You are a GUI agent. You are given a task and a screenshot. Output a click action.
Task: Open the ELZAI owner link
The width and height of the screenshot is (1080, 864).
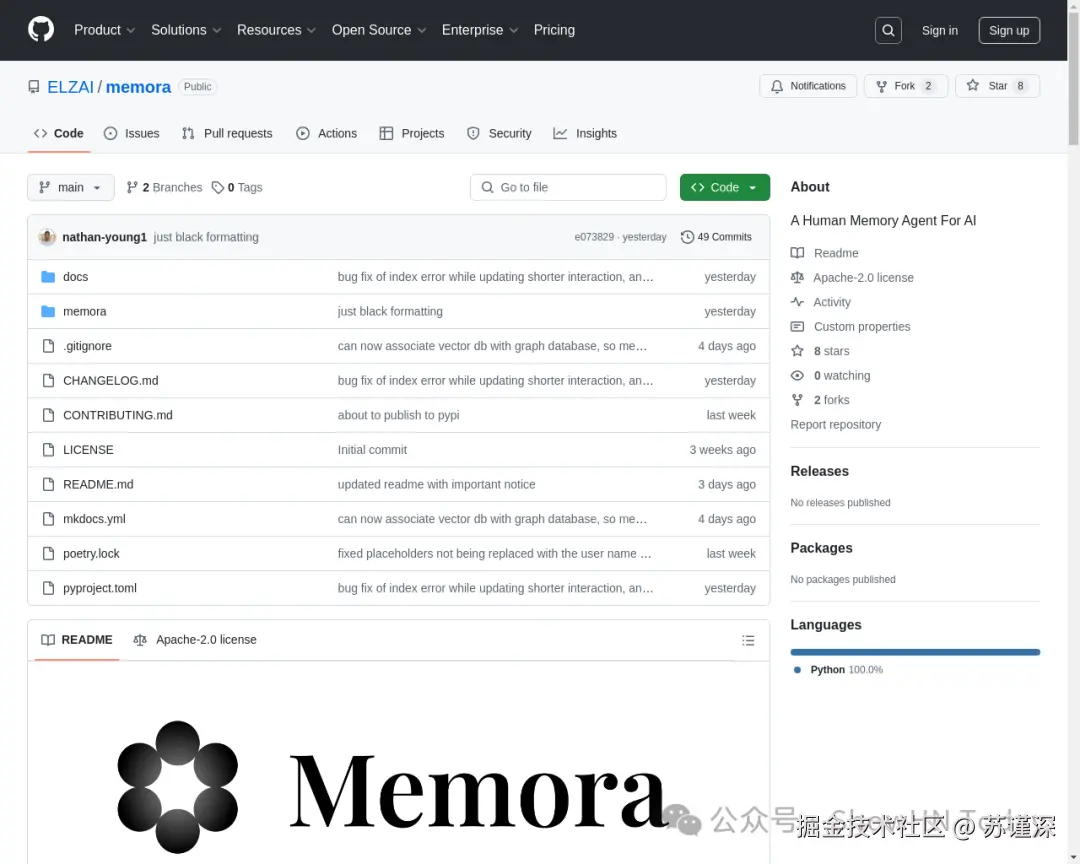[70, 87]
